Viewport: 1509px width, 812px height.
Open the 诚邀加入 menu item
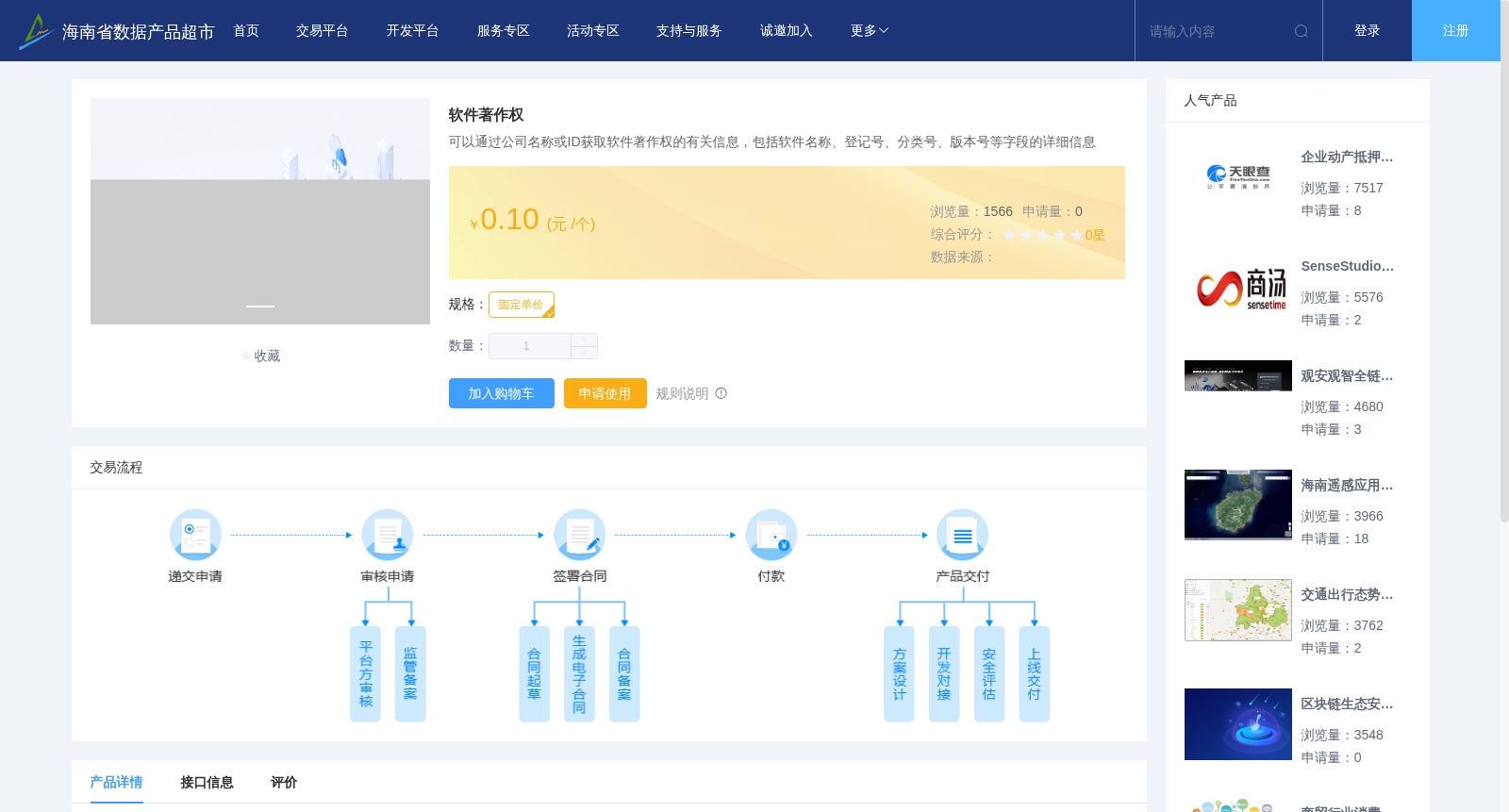787,31
